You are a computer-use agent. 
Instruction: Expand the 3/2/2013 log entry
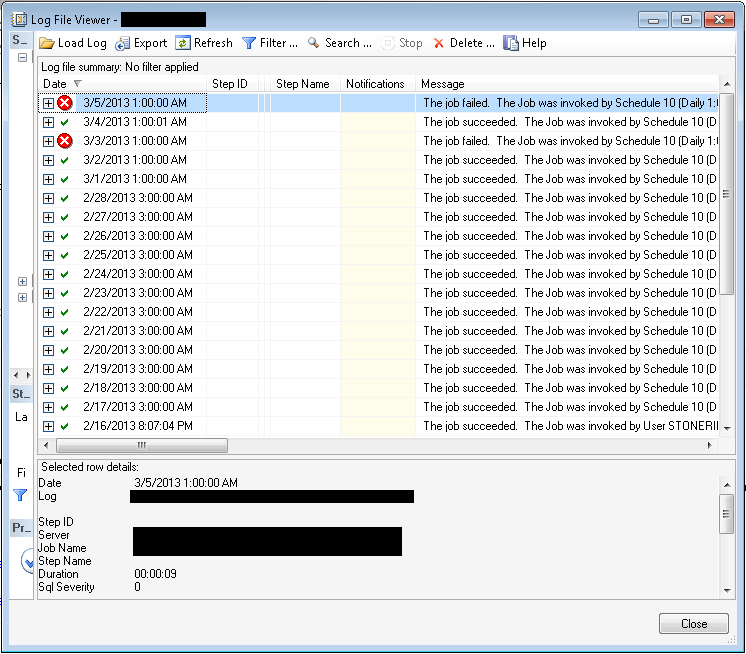[x=48, y=160]
